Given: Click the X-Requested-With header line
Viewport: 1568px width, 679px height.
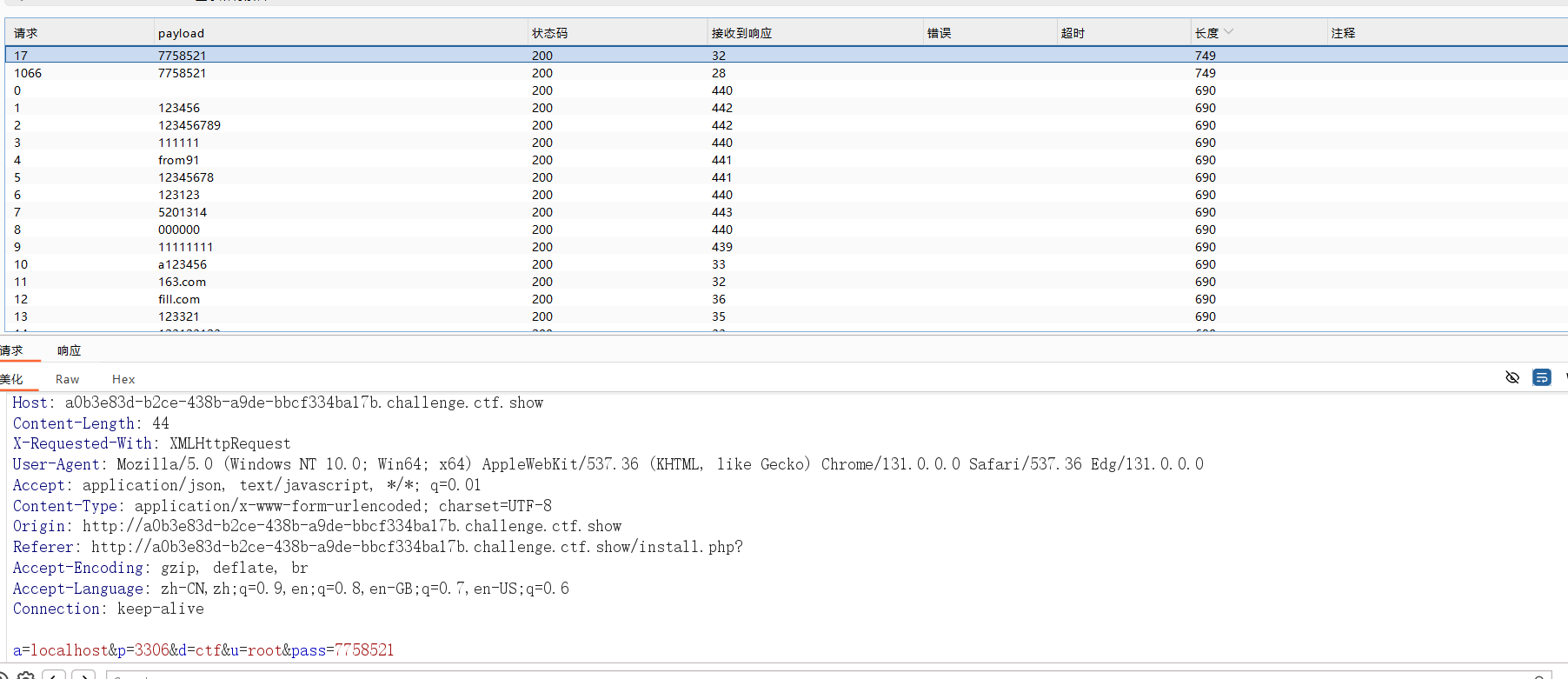Looking at the screenshot, I should tap(151, 443).
